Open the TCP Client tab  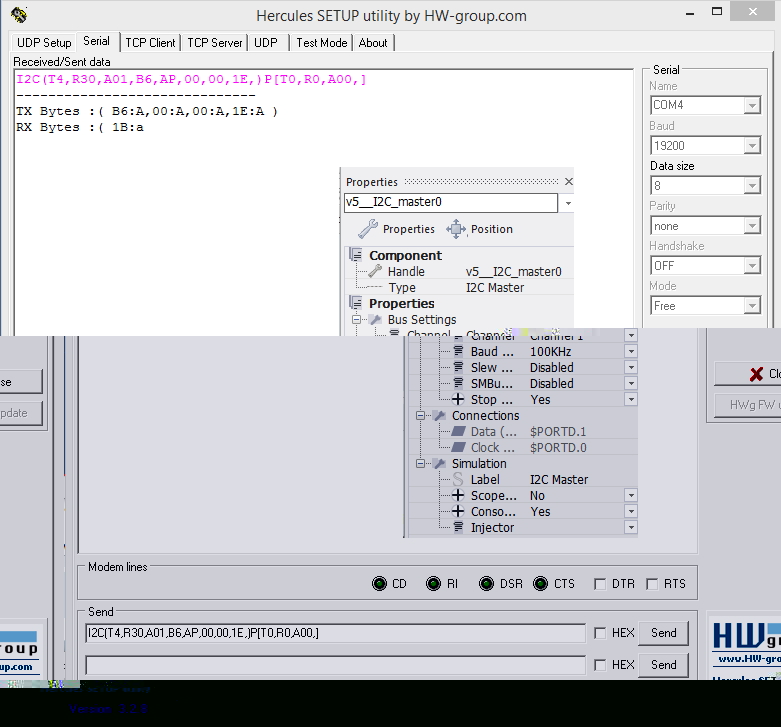pos(150,43)
